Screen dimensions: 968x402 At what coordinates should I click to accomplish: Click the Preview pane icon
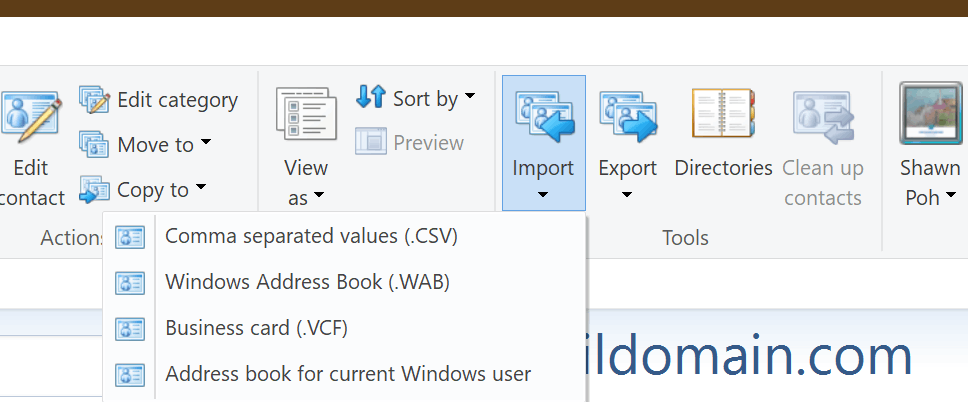(x=370, y=141)
